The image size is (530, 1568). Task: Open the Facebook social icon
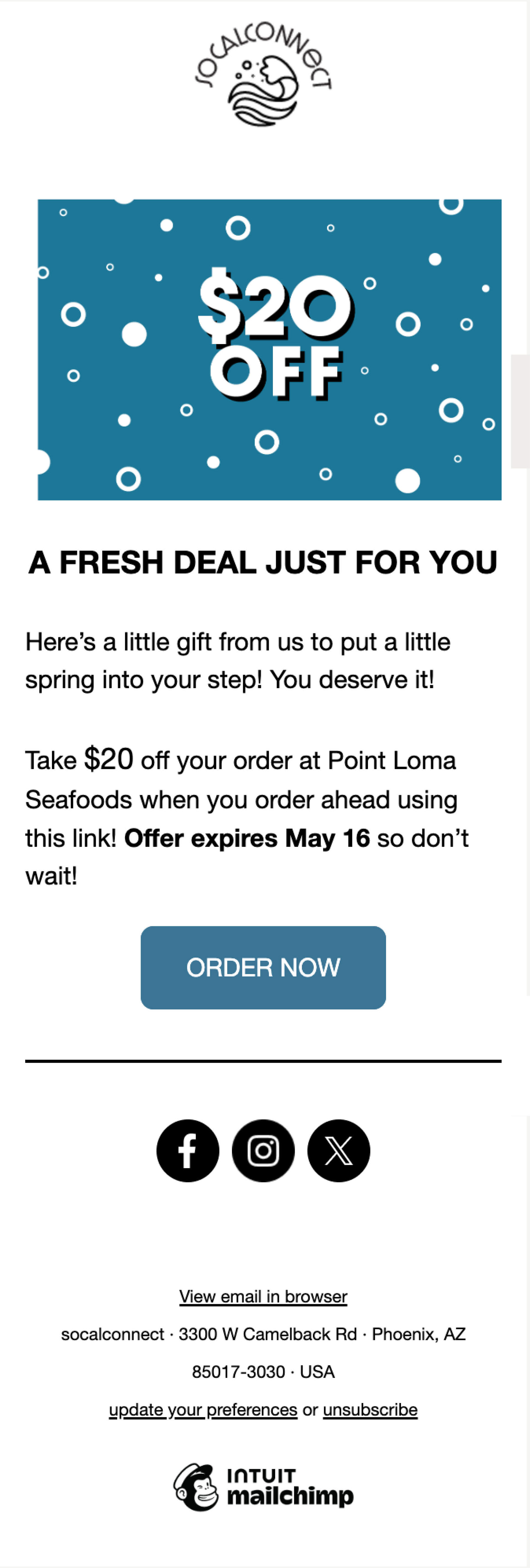[x=188, y=1150]
